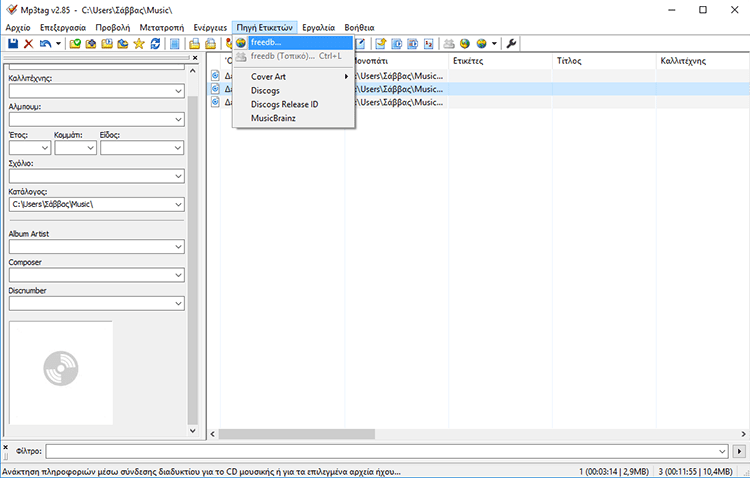Save tags with the floppy disk icon
This screenshot has width=750, height=478.
pos(13,44)
